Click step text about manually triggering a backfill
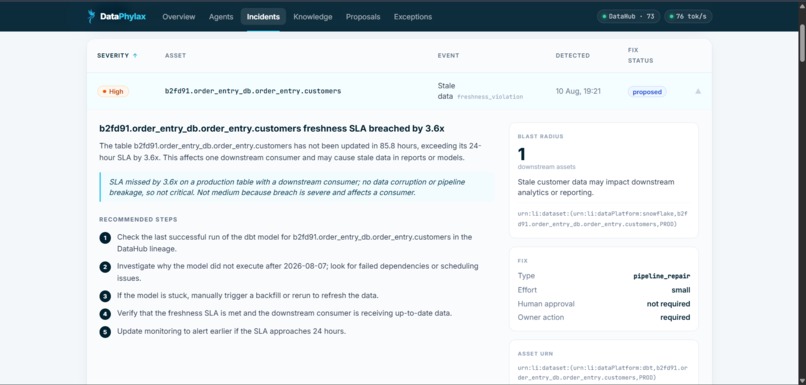The width and height of the screenshot is (806, 385). click(248, 296)
